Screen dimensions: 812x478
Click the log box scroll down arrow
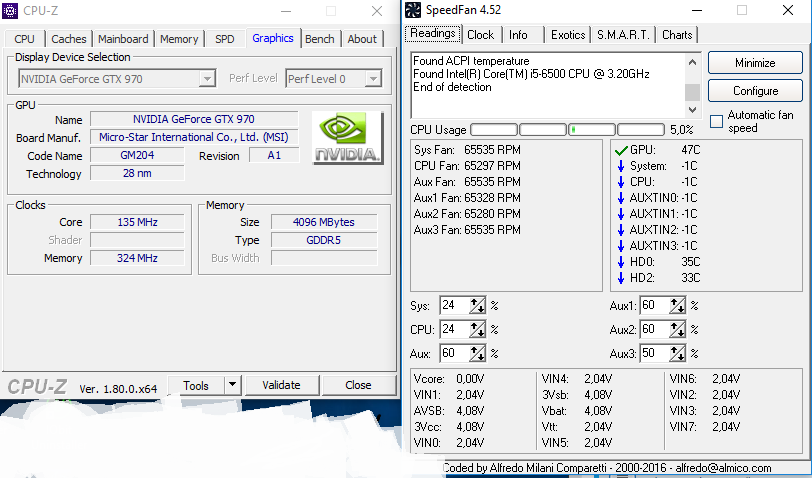(692, 109)
